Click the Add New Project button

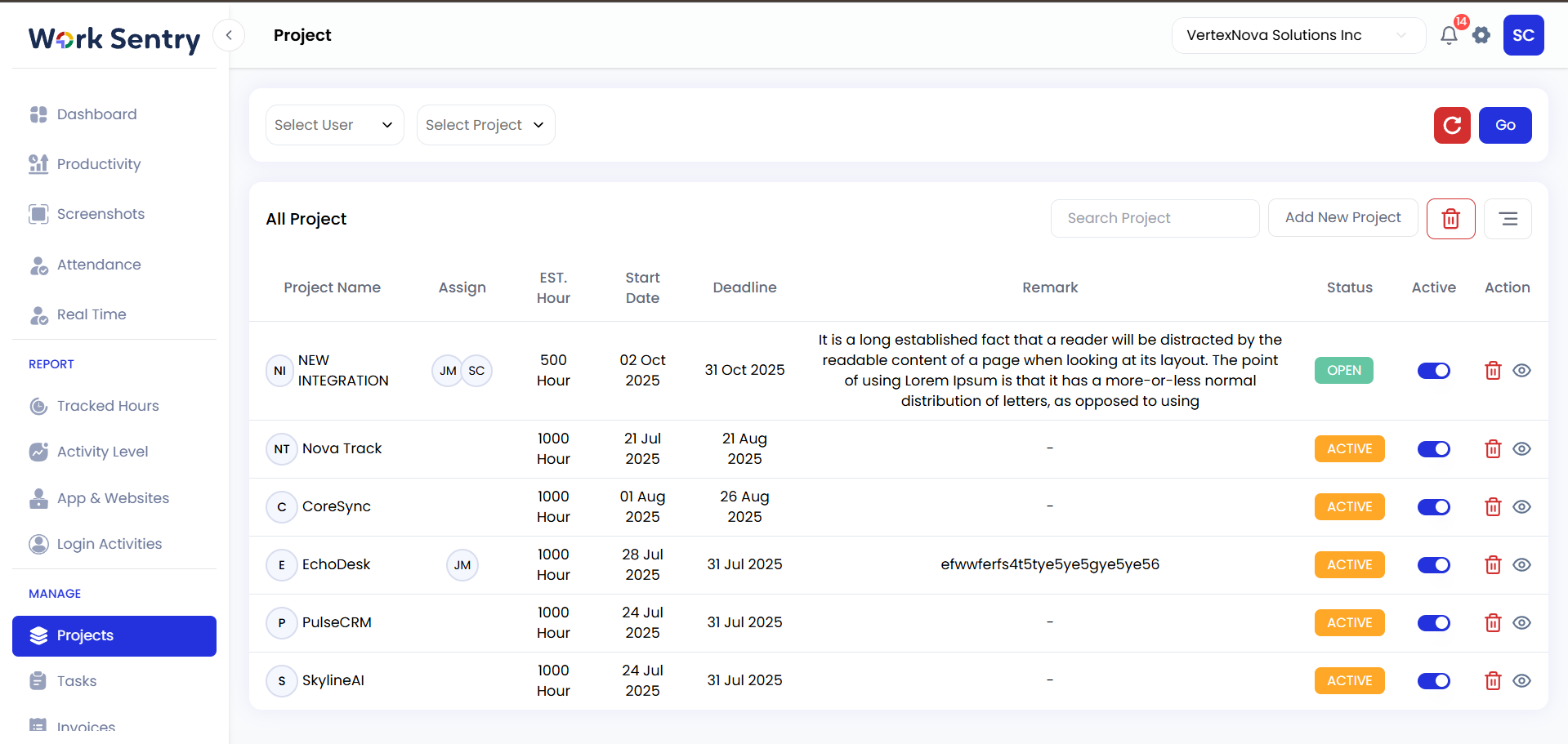click(x=1342, y=217)
